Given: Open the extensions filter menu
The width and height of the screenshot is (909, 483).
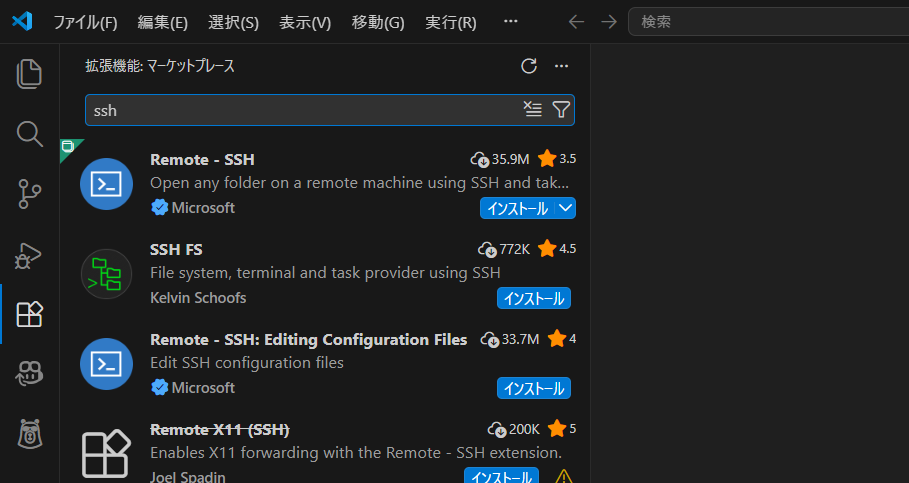Looking at the screenshot, I should click(561, 109).
